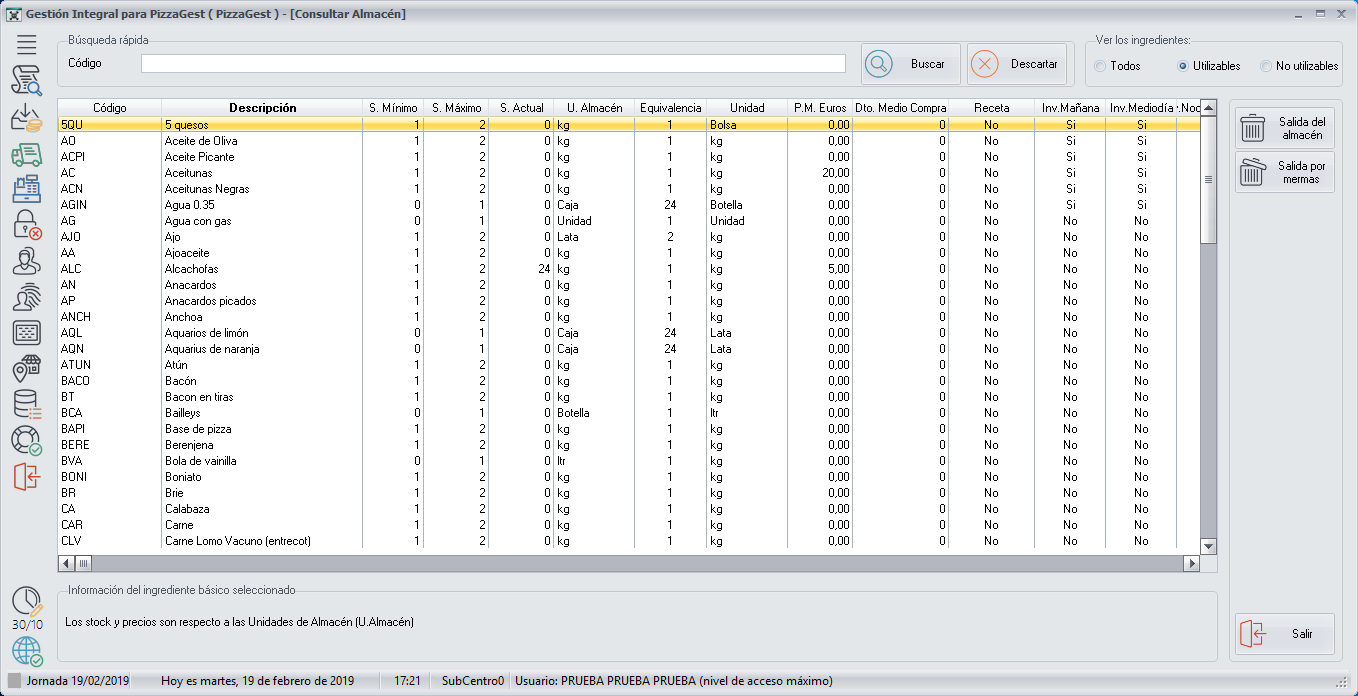
Task: Click the padlock with red X icon
Action: click(26, 225)
